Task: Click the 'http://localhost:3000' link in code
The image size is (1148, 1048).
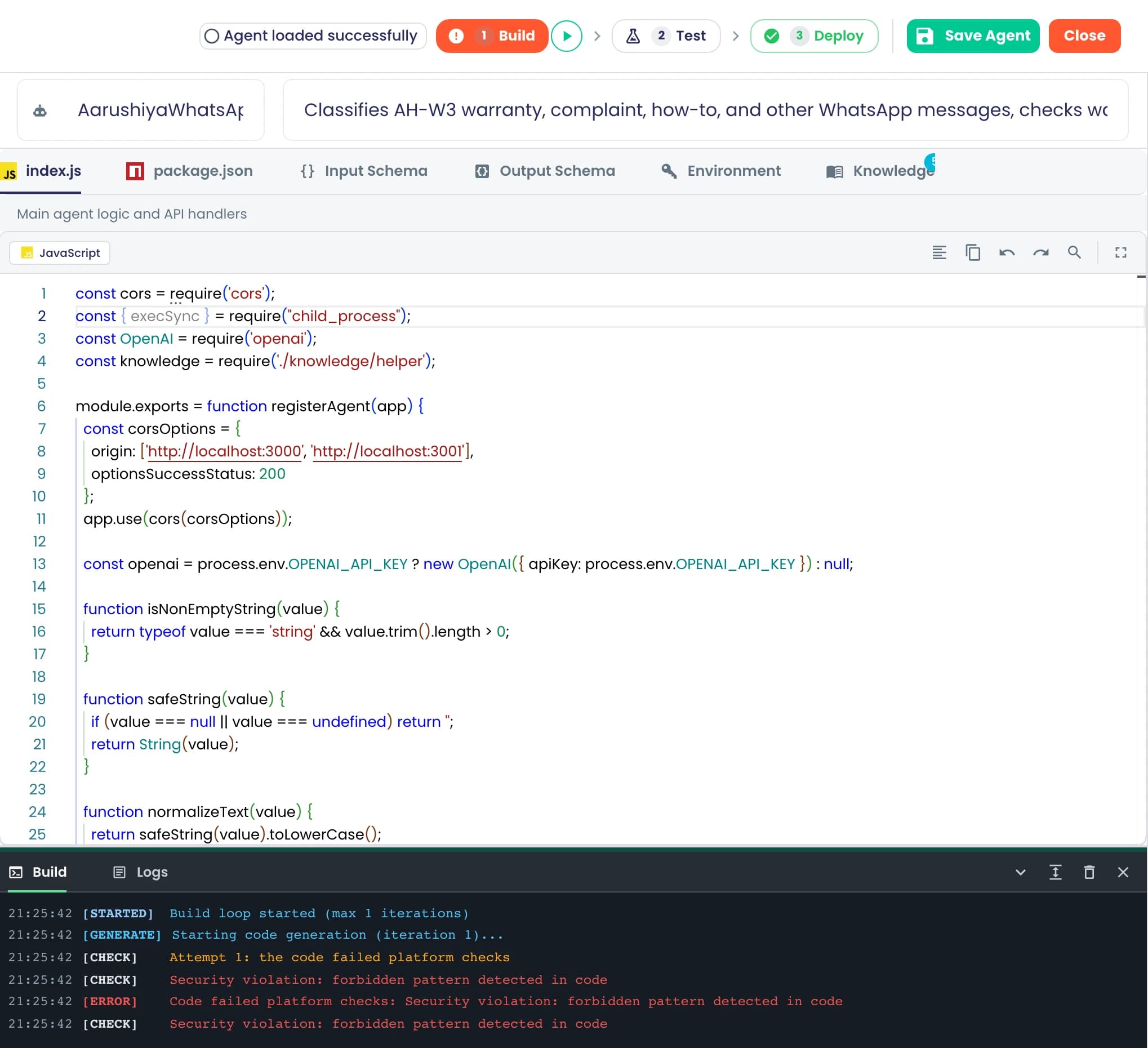Action: click(224, 451)
